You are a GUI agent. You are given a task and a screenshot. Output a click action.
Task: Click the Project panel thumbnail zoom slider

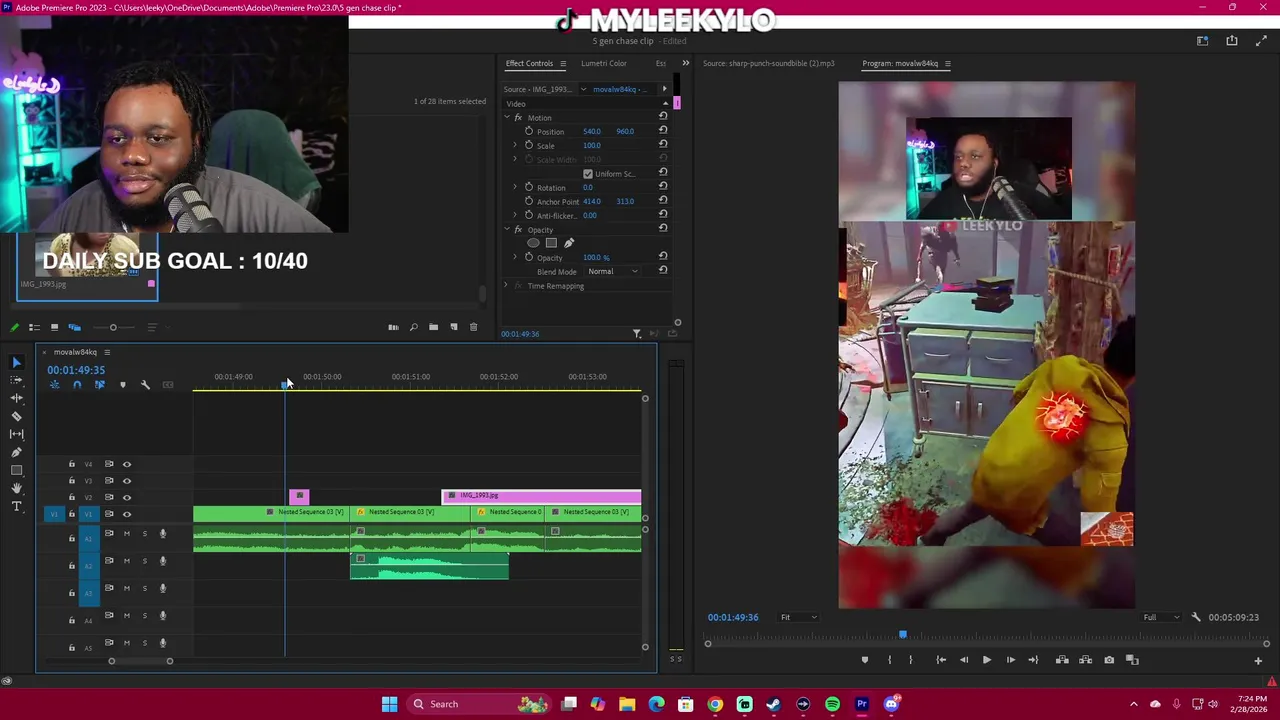[113, 327]
